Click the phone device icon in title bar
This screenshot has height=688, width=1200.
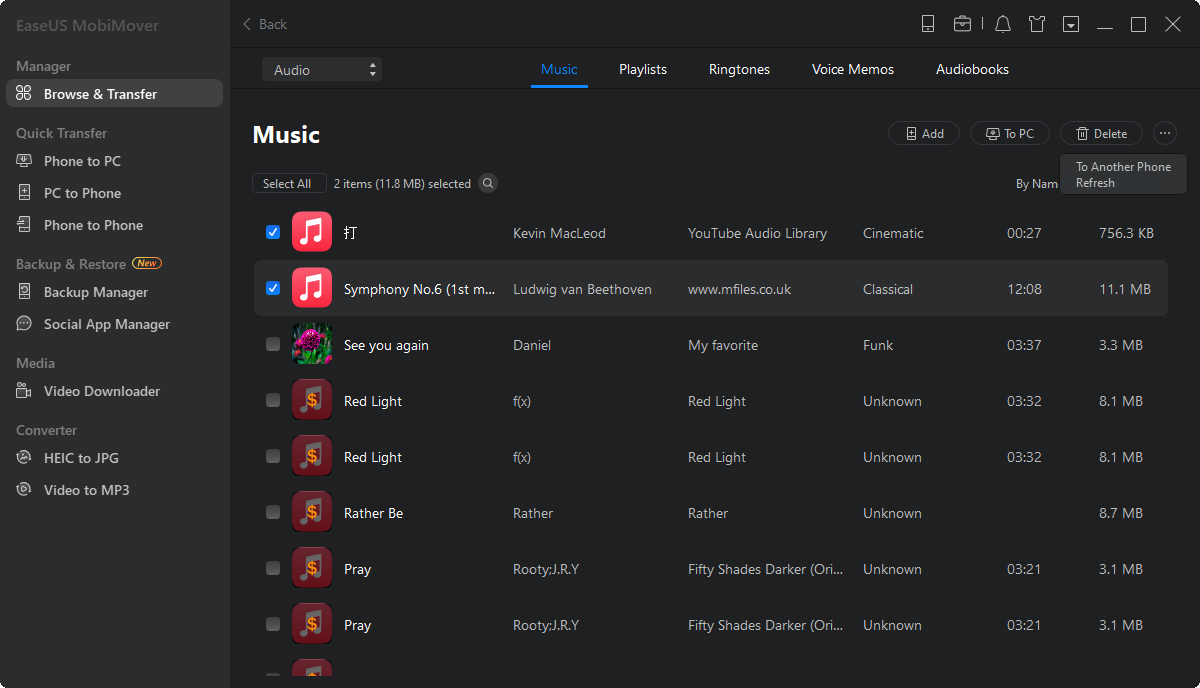(x=928, y=24)
